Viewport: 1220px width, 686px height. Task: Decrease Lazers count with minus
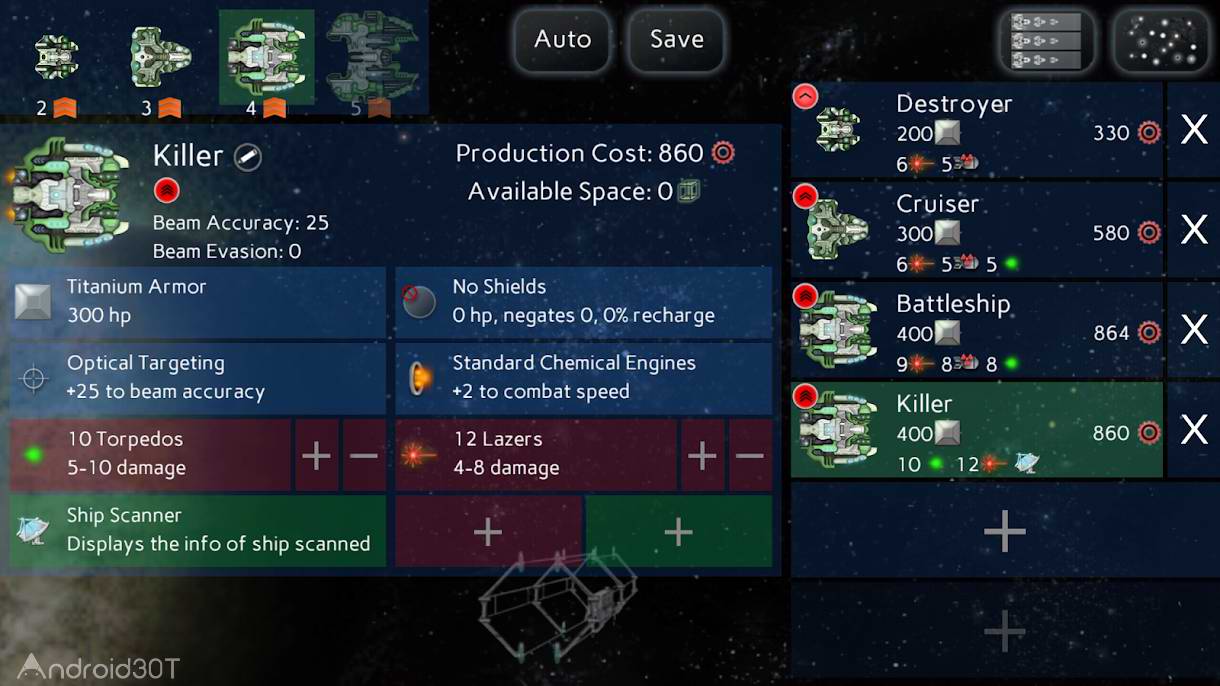pos(750,455)
